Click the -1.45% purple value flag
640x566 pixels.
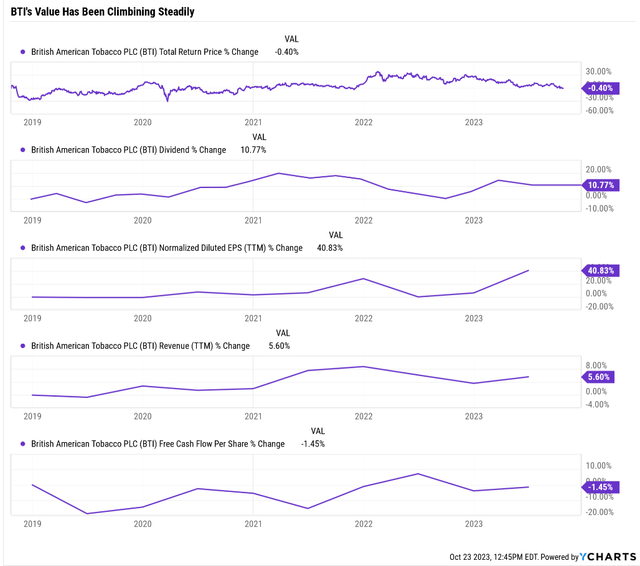pyautogui.click(x=603, y=486)
